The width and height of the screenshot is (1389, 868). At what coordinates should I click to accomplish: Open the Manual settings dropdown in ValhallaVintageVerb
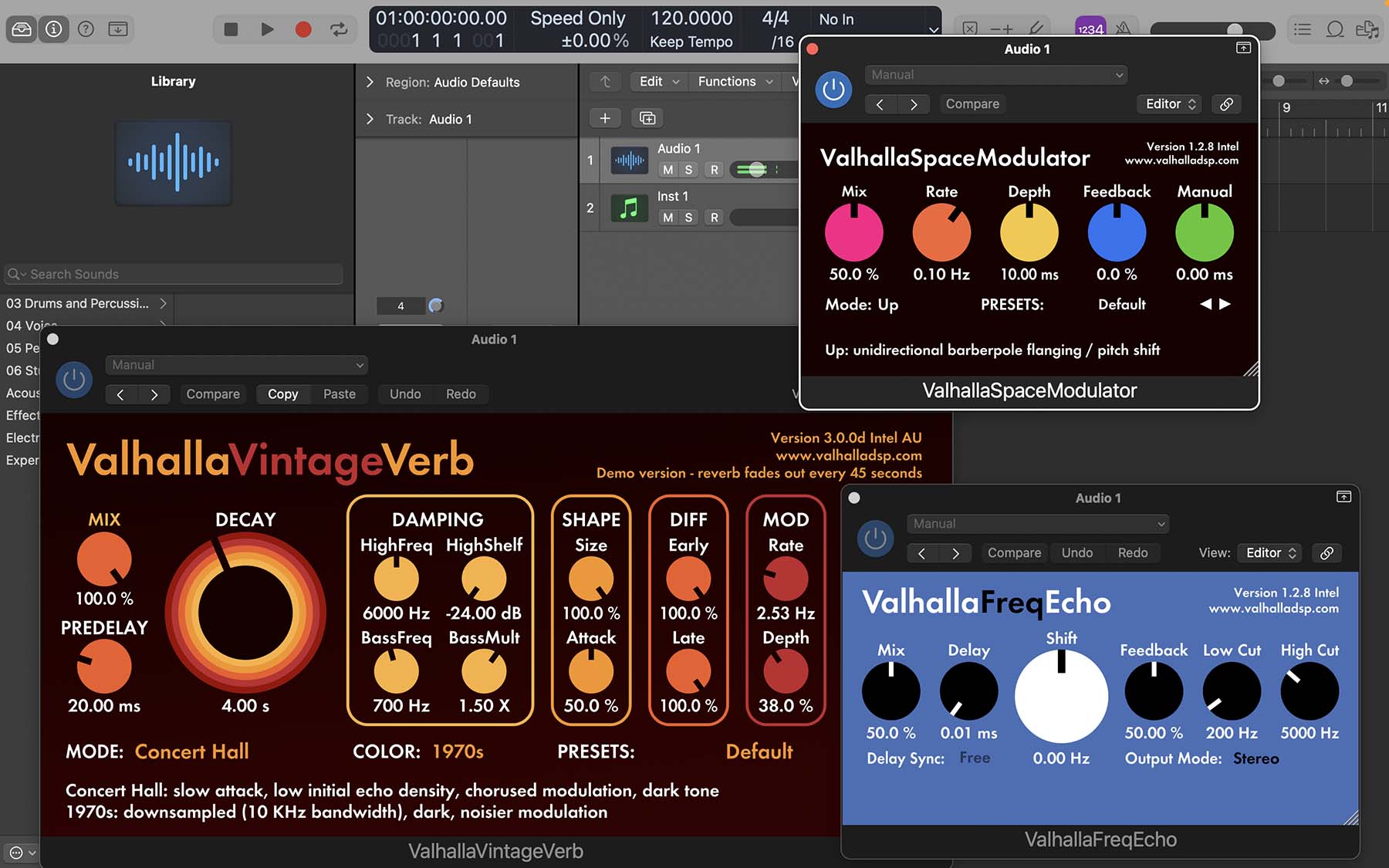(x=236, y=365)
